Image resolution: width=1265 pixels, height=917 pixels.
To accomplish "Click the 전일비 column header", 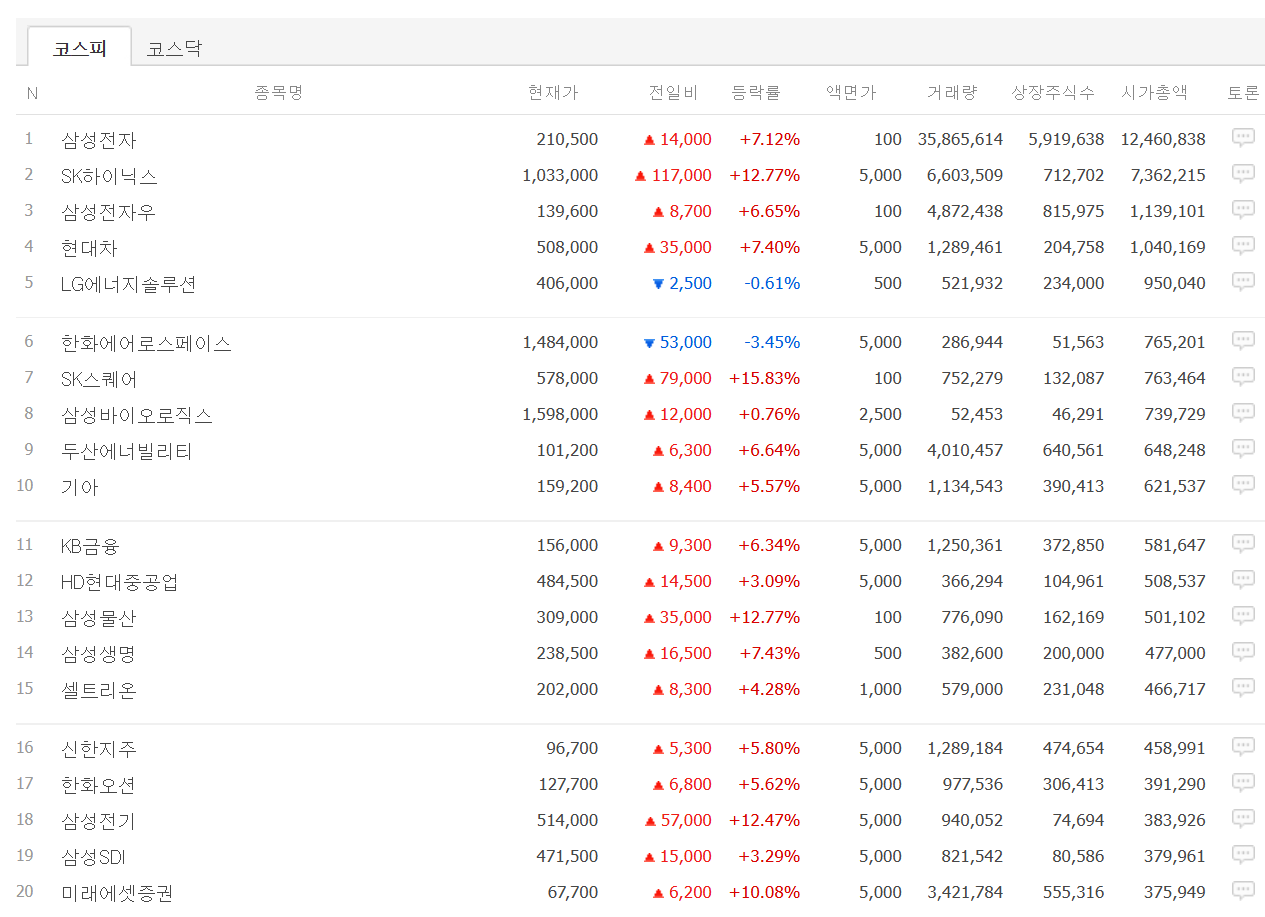I will tap(673, 92).
